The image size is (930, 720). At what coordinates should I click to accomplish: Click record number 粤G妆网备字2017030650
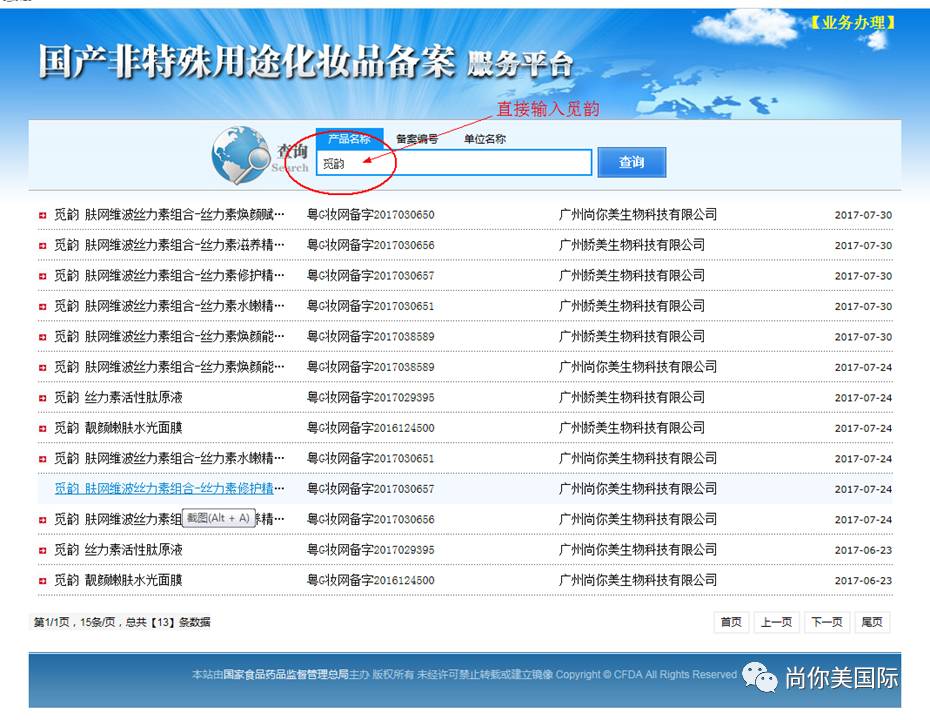click(x=371, y=215)
